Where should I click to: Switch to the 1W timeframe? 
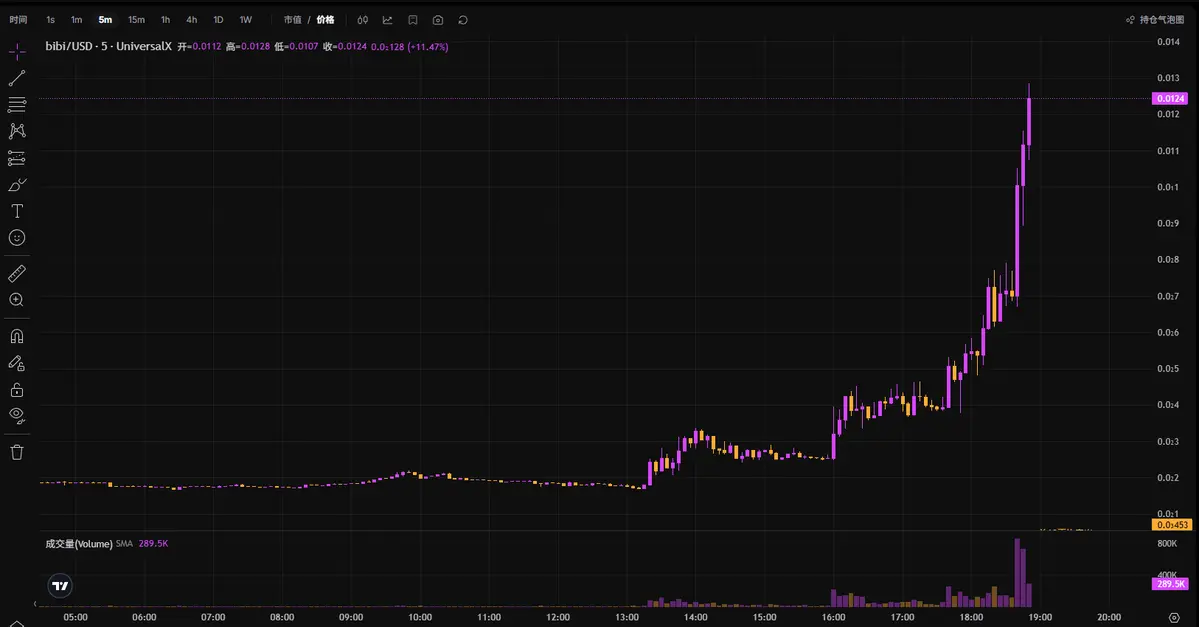point(245,20)
